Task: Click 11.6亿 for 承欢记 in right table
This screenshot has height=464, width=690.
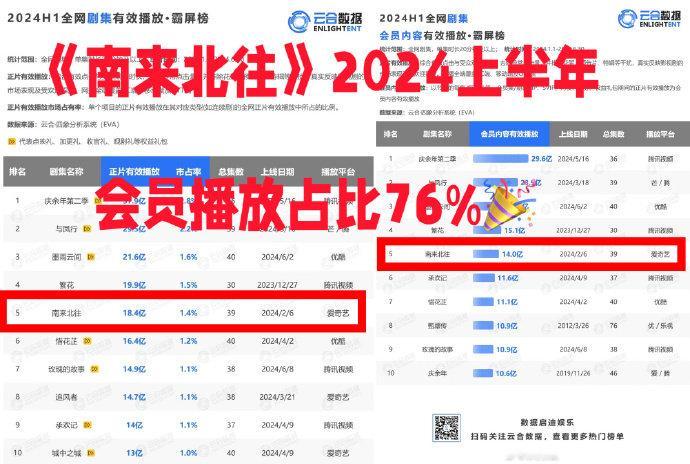Action: [x=507, y=278]
